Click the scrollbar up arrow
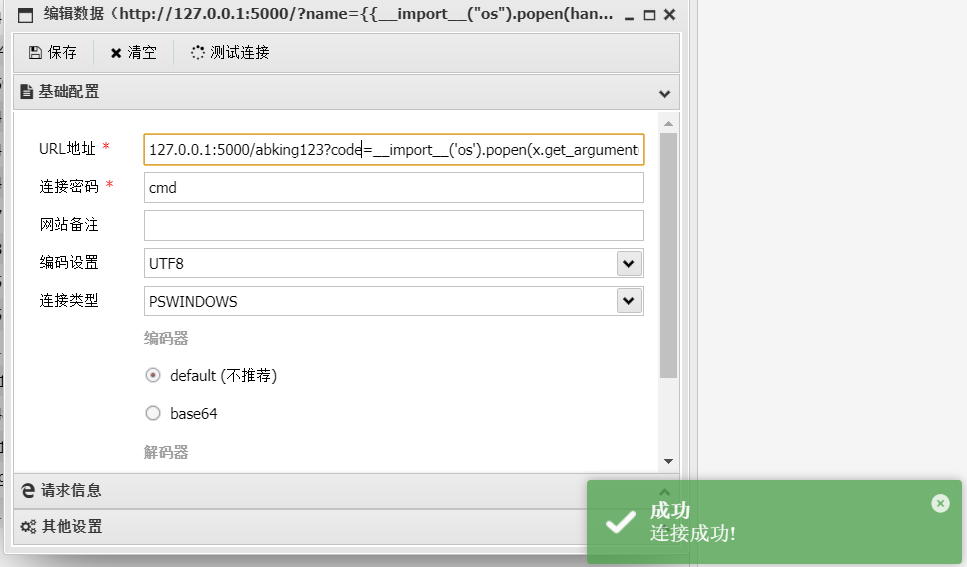967x567 pixels. (x=669, y=124)
